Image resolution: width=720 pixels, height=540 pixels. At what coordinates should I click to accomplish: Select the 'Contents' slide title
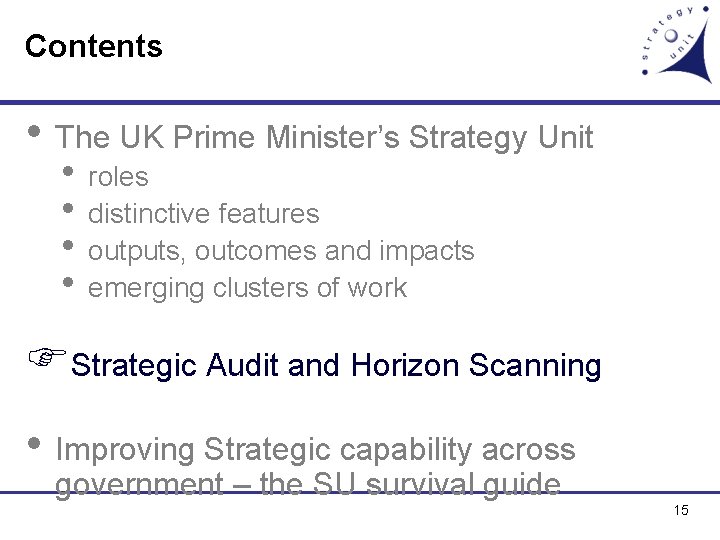pyautogui.click(x=94, y=46)
